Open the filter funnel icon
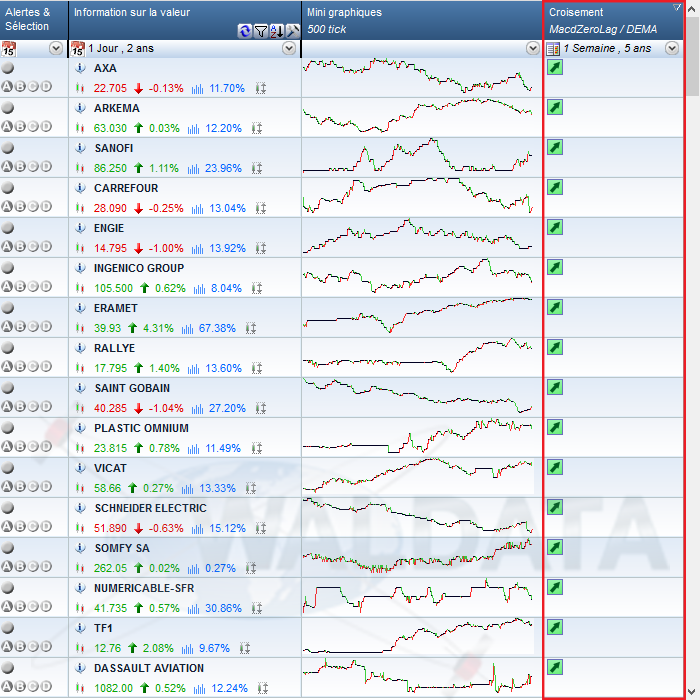Screen dimensions: 700x700 [260, 31]
